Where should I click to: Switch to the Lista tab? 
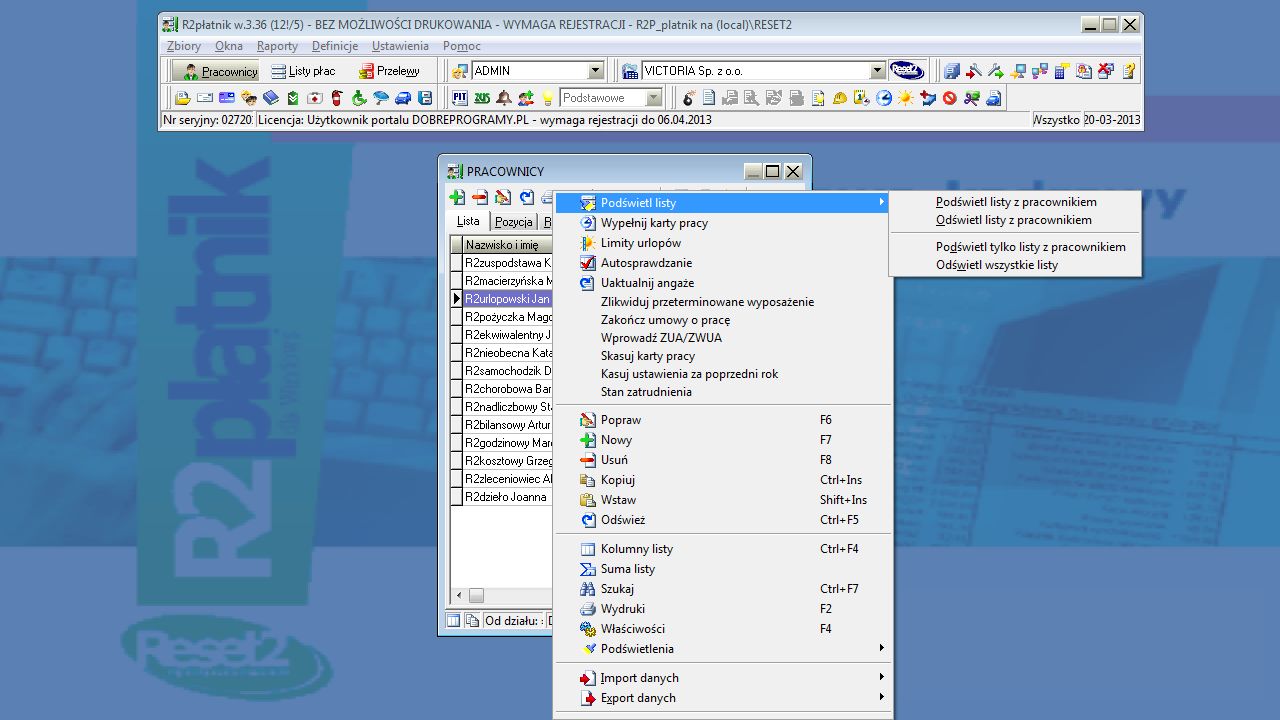[468, 221]
